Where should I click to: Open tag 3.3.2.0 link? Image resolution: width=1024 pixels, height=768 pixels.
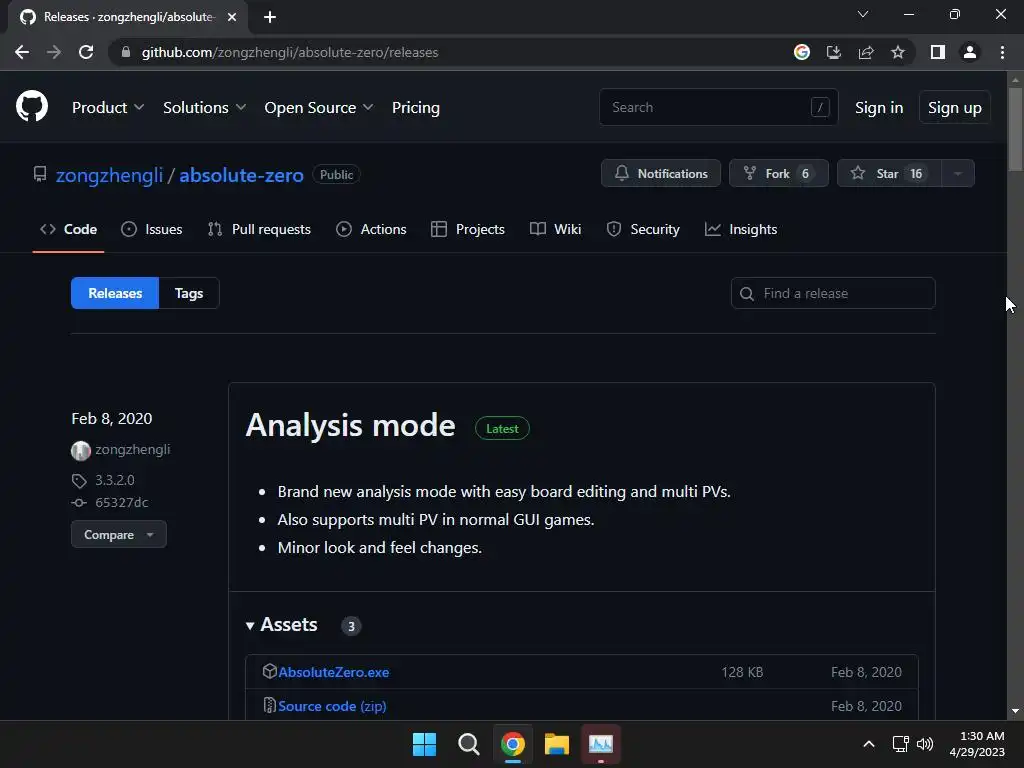115,480
